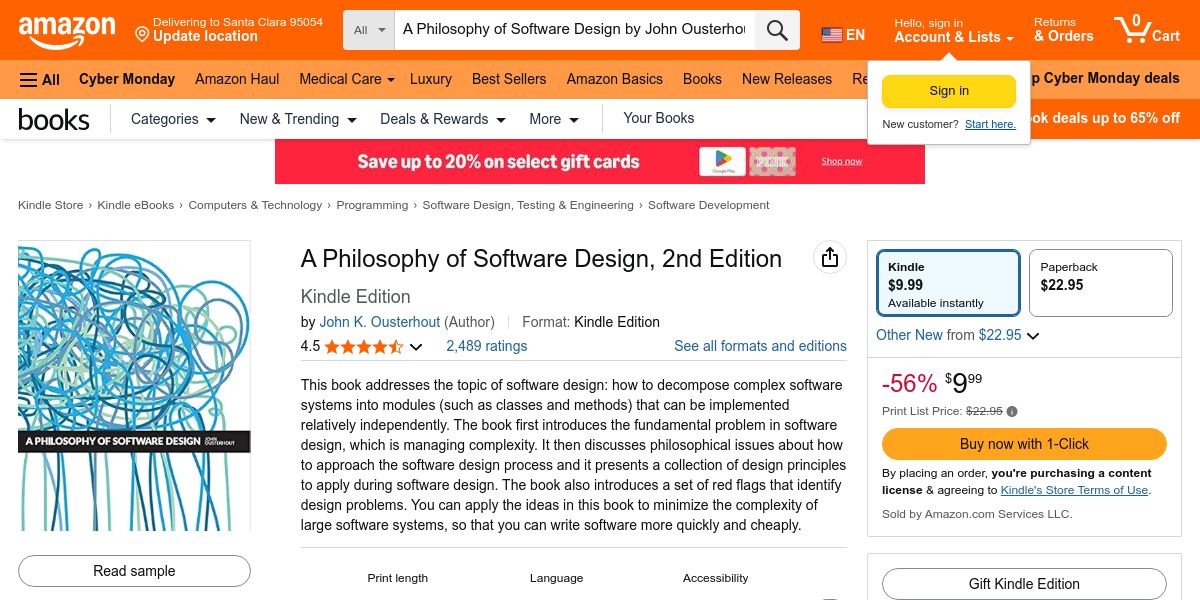Click Shop now in gift card banner
This screenshot has height=600, width=1200.
click(841, 161)
